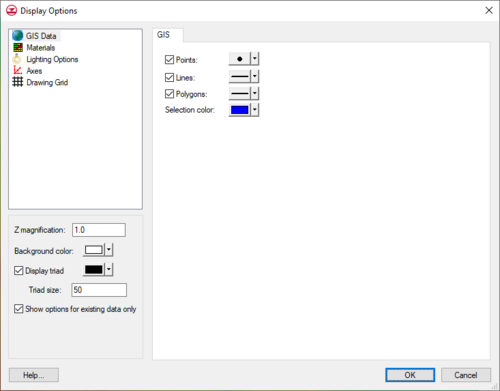
Task: Disable the Display triad checkbox
Action: [x=18, y=270]
